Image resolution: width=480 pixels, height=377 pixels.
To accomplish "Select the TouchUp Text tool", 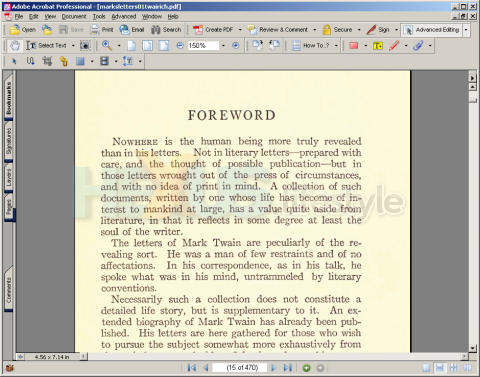I will [x=128, y=61].
